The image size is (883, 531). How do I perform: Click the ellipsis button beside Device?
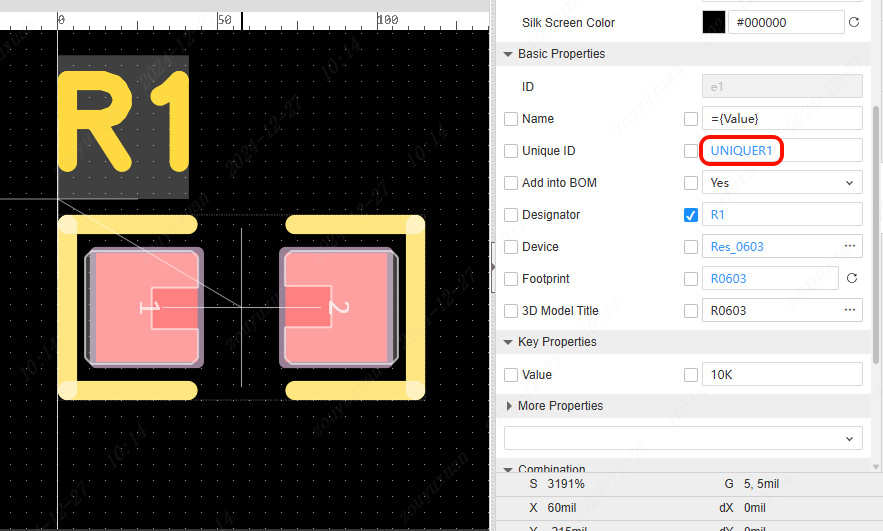849,246
